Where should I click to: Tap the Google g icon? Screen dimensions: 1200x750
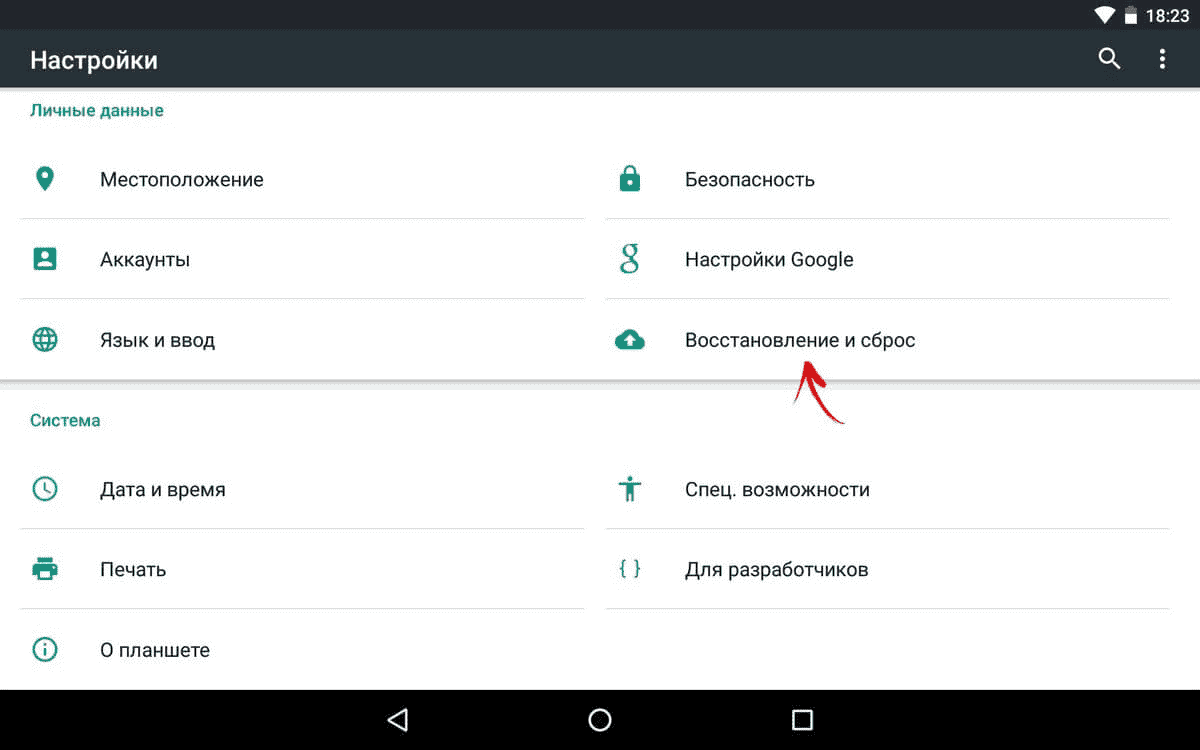point(629,259)
